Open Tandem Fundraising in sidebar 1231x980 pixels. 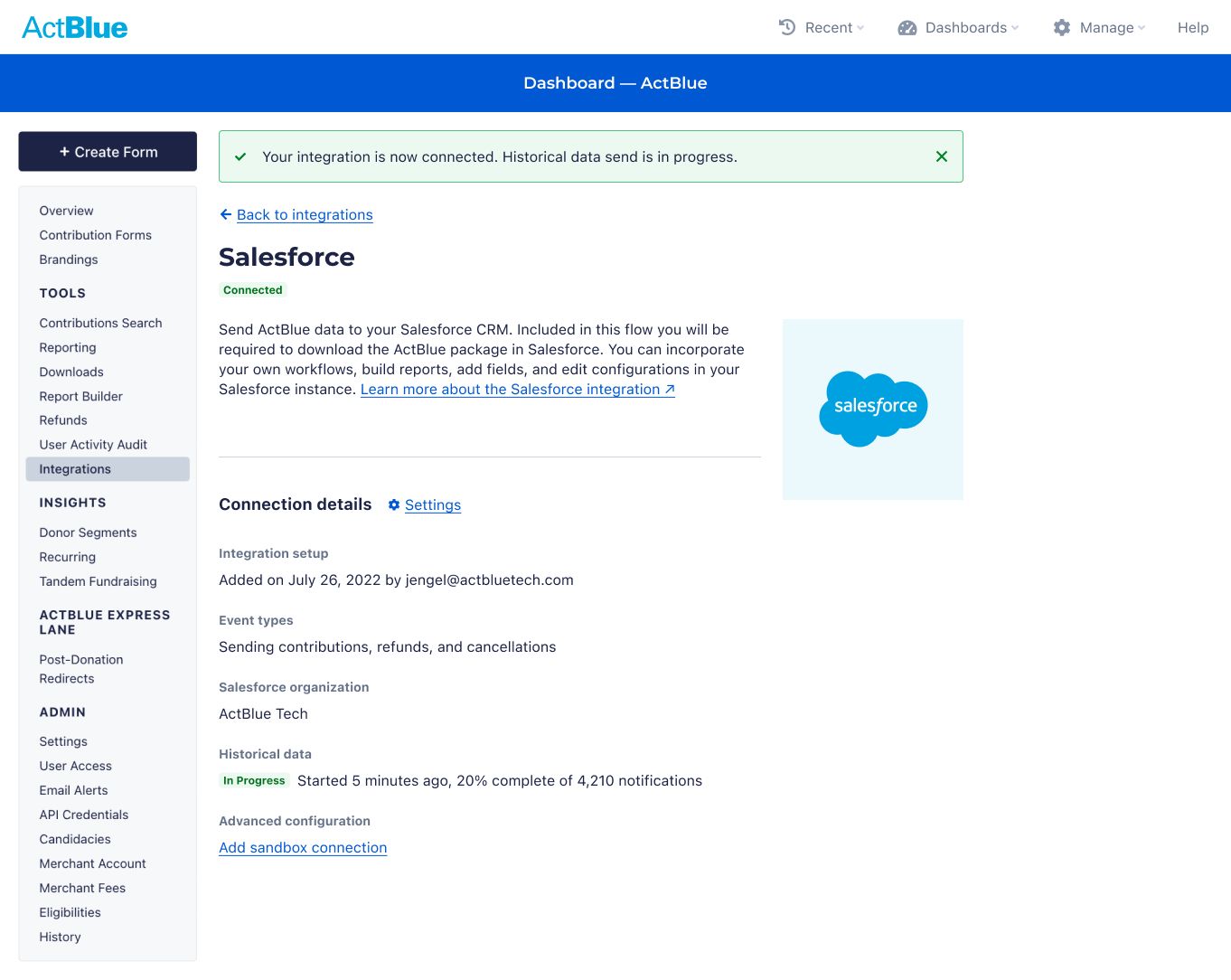pyautogui.click(x=98, y=581)
